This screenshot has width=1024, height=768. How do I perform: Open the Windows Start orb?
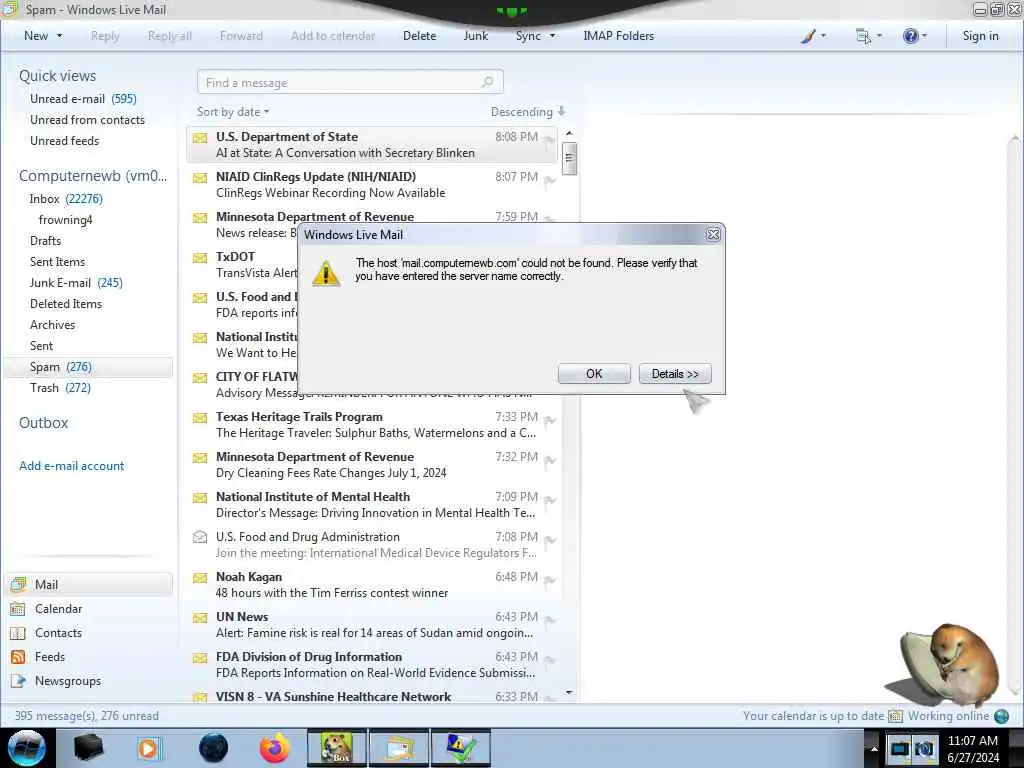27,748
